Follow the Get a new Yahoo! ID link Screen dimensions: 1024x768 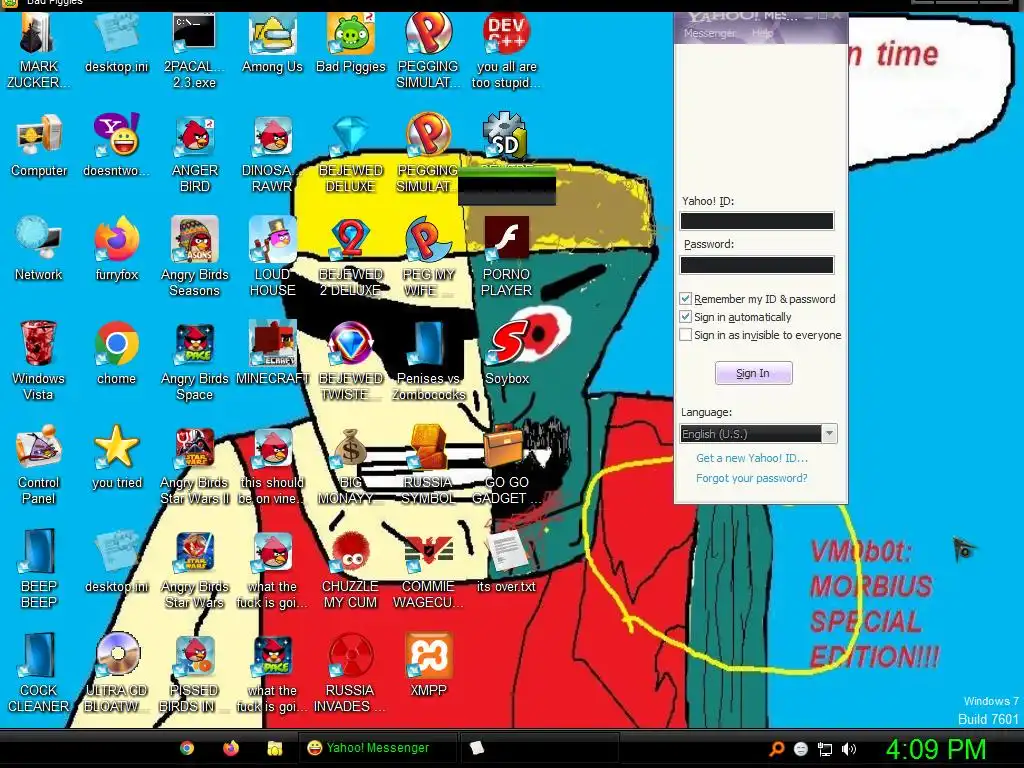click(x=752, y=458)
